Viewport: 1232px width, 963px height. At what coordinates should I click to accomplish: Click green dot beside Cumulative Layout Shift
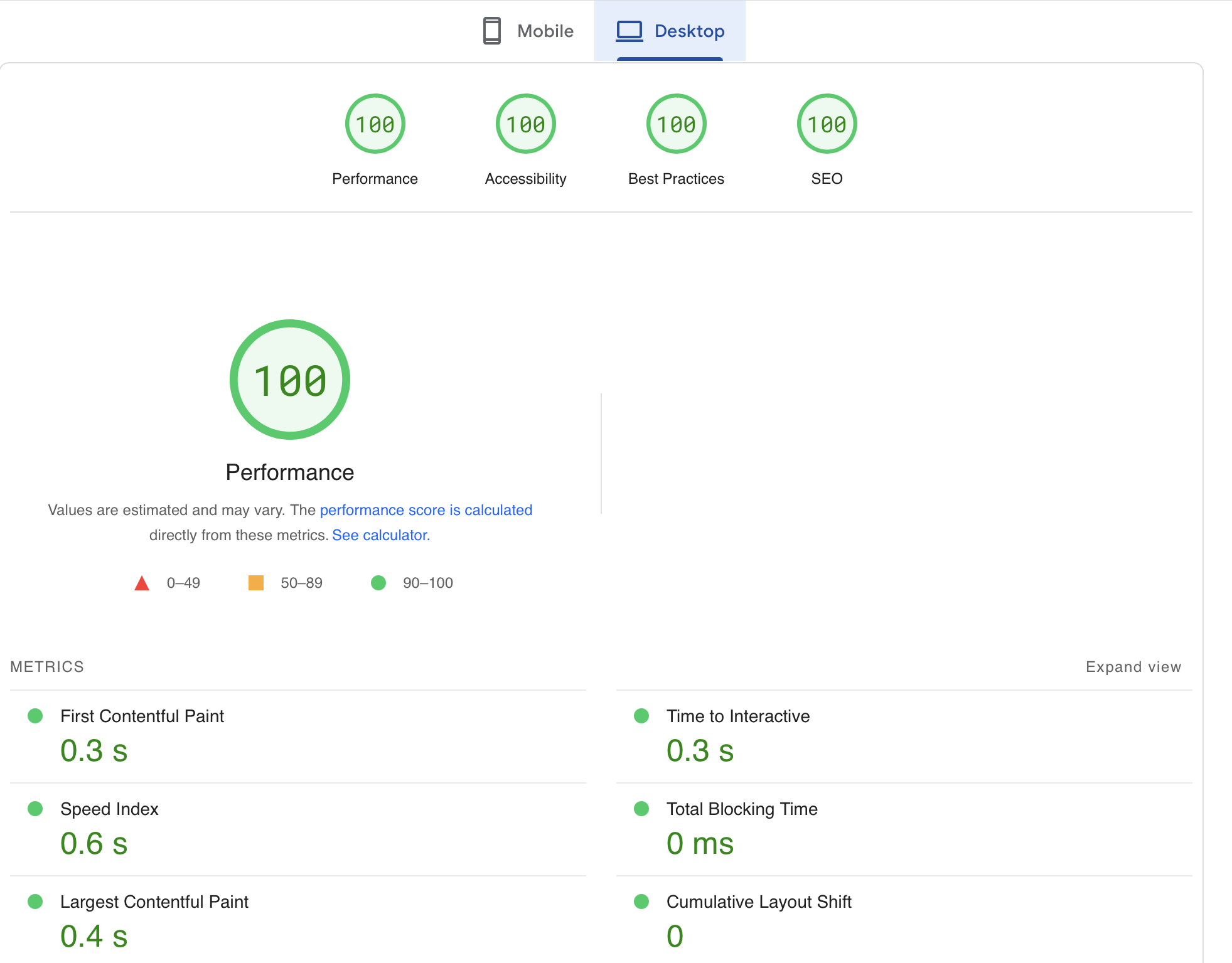641,902
